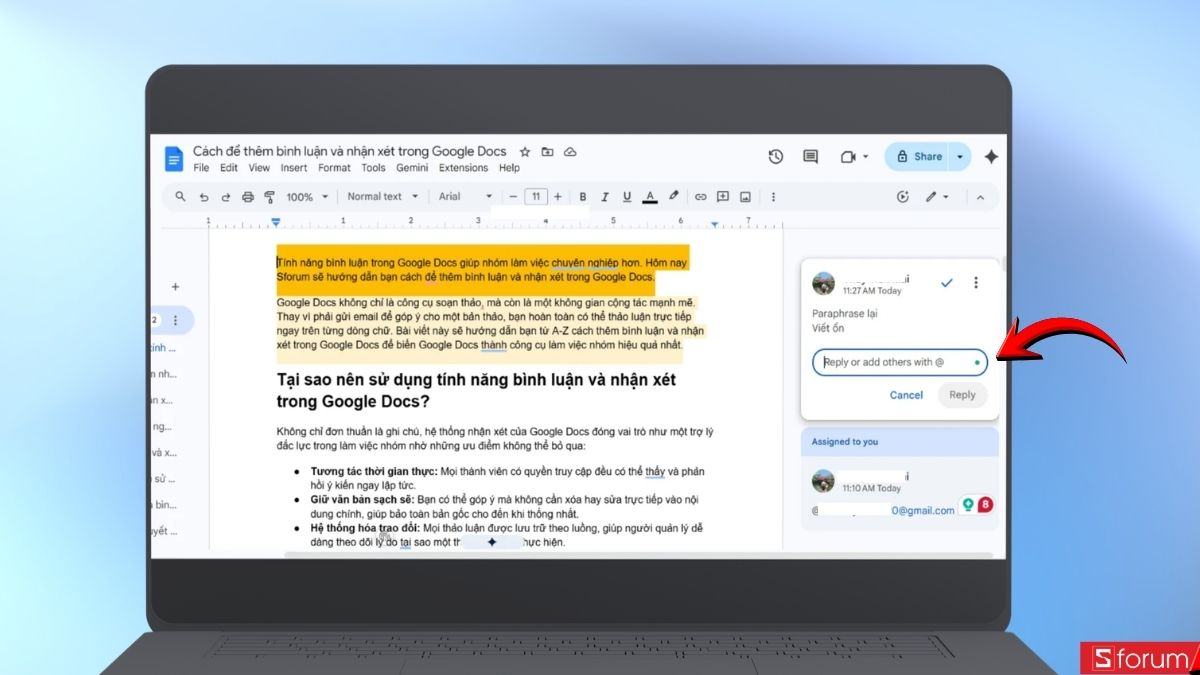Click the Gemini sparkle in document body
The height and width of the screenshot is (675, 1200).
tap(492, 542)
